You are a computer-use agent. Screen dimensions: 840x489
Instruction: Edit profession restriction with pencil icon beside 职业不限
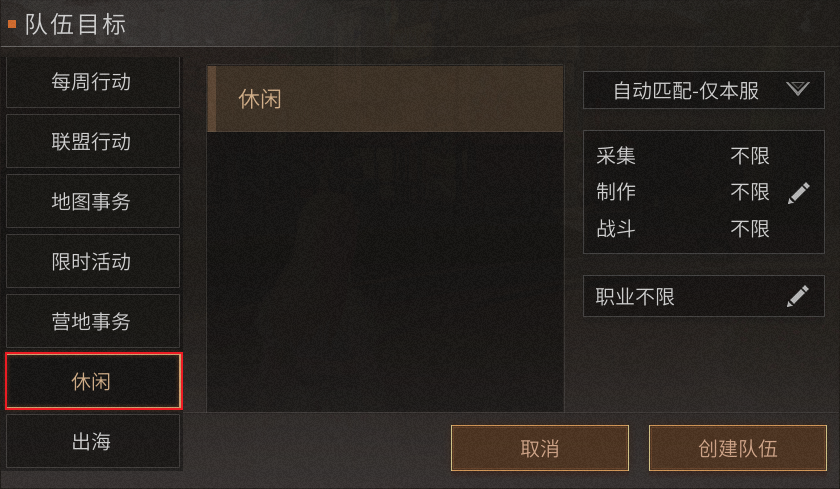[798, 296]
